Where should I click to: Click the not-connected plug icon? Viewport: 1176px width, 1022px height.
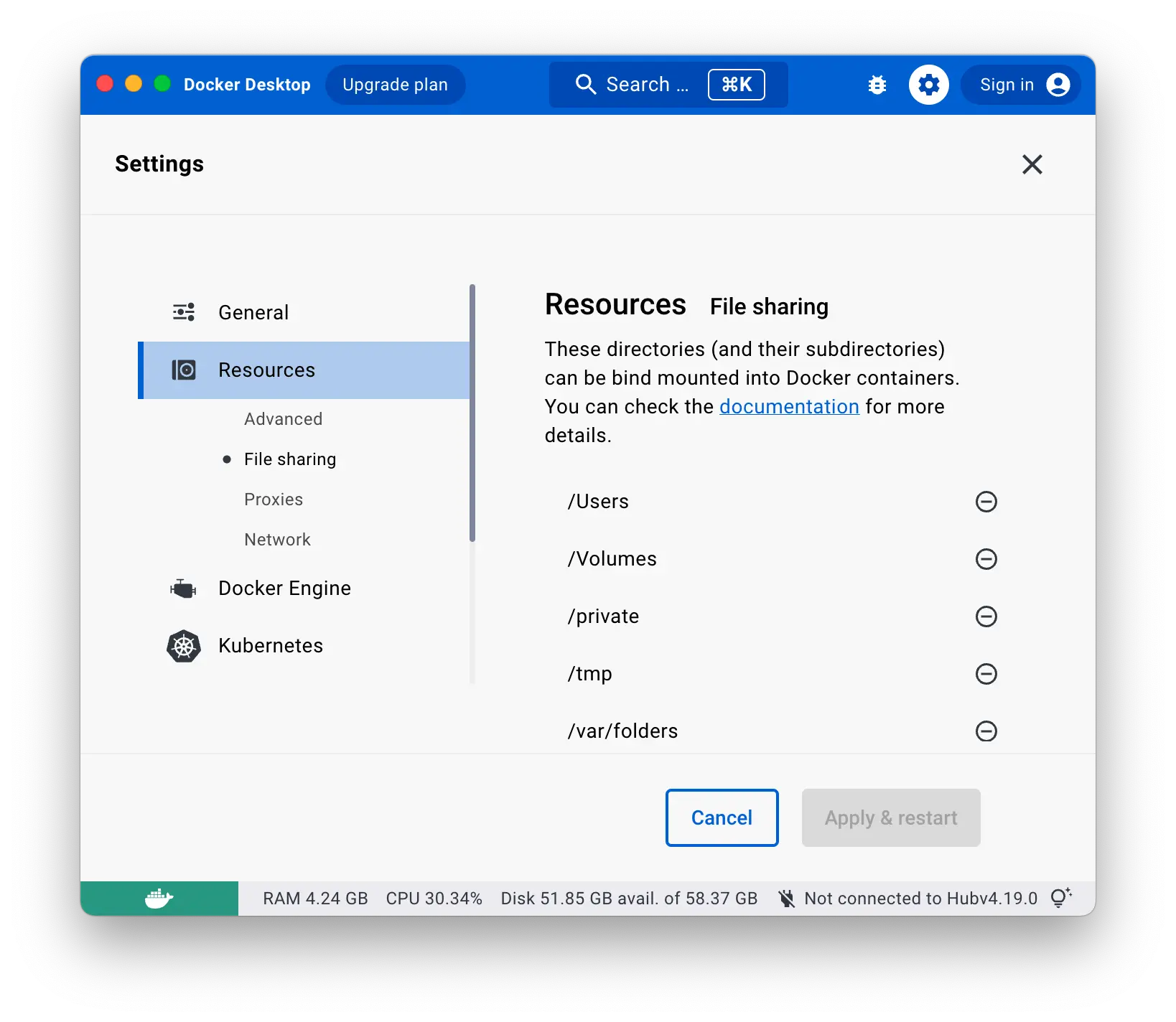pos(787,899)
